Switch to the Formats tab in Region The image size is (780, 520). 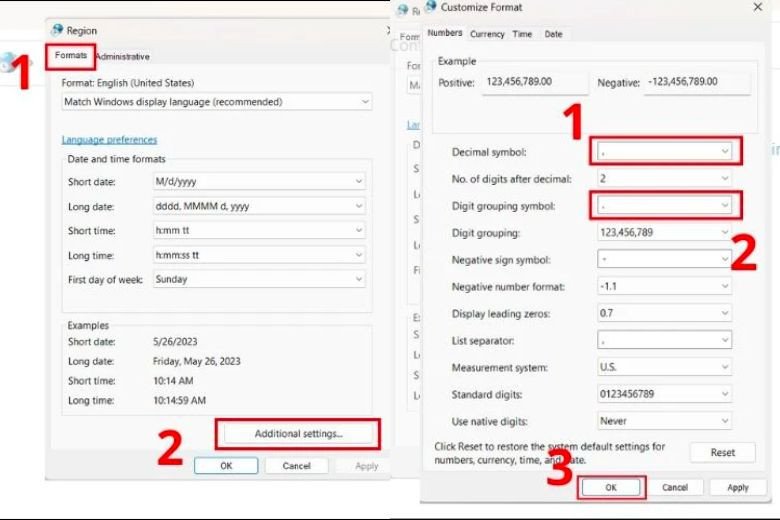click(71, 55)
